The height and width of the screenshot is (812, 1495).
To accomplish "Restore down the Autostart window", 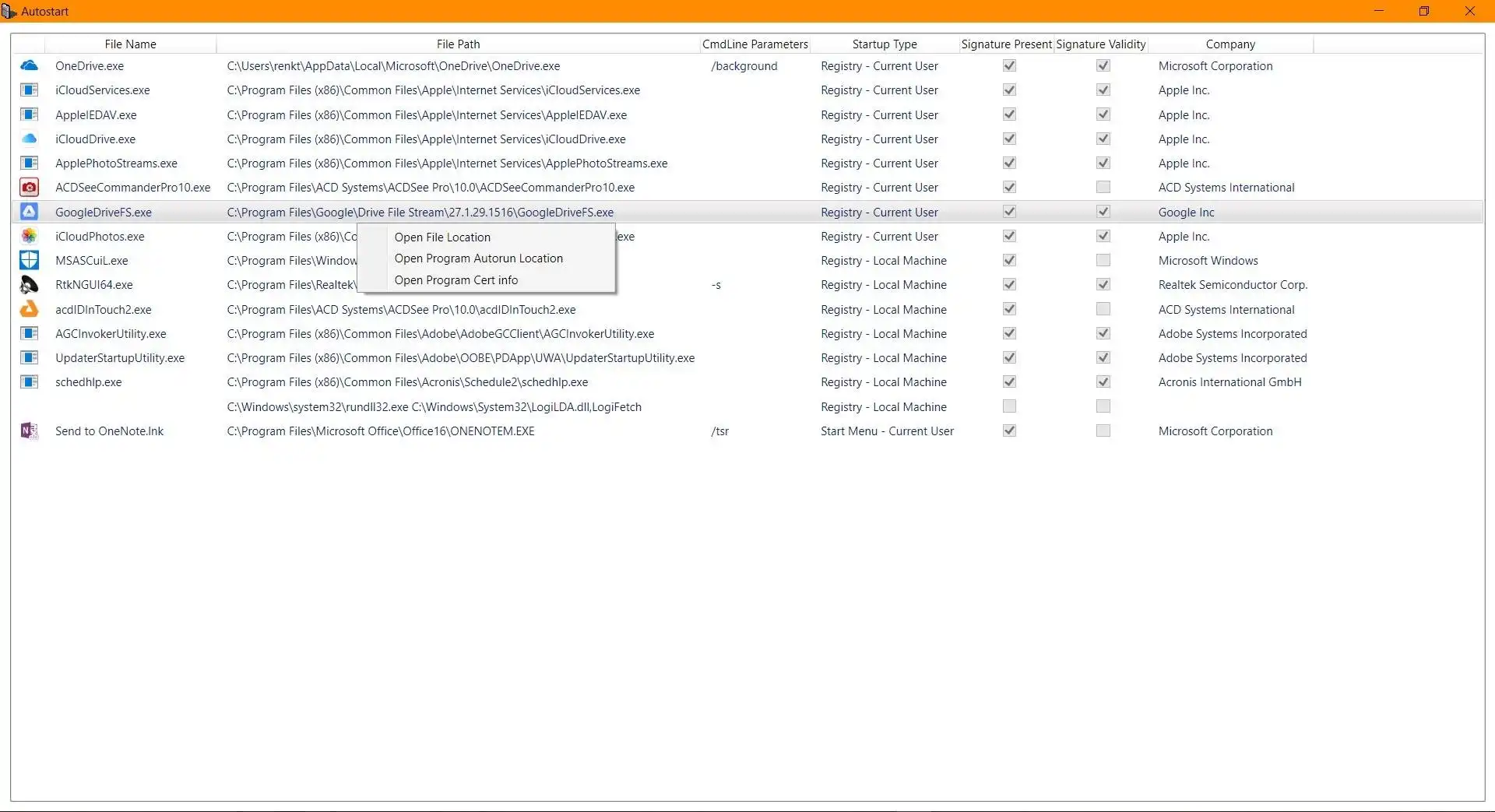I will [1424, 11].
